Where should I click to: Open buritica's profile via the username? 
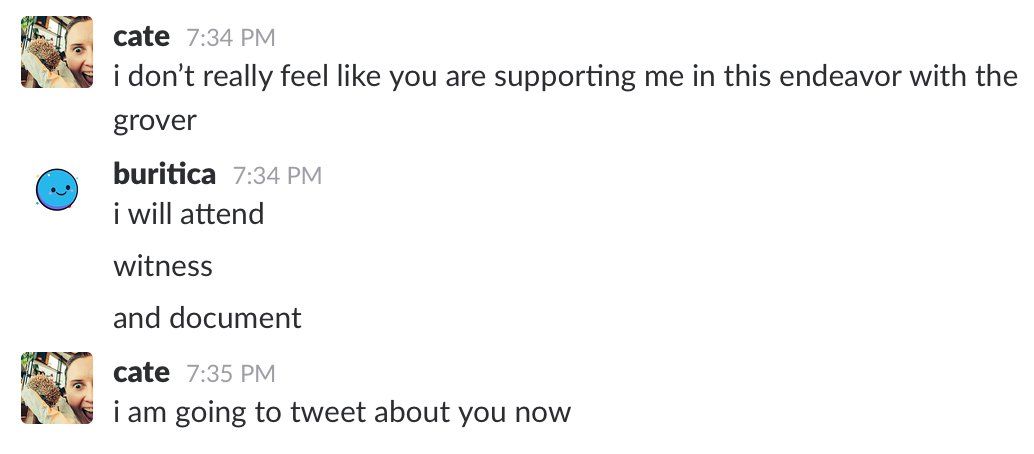point(164,175)
